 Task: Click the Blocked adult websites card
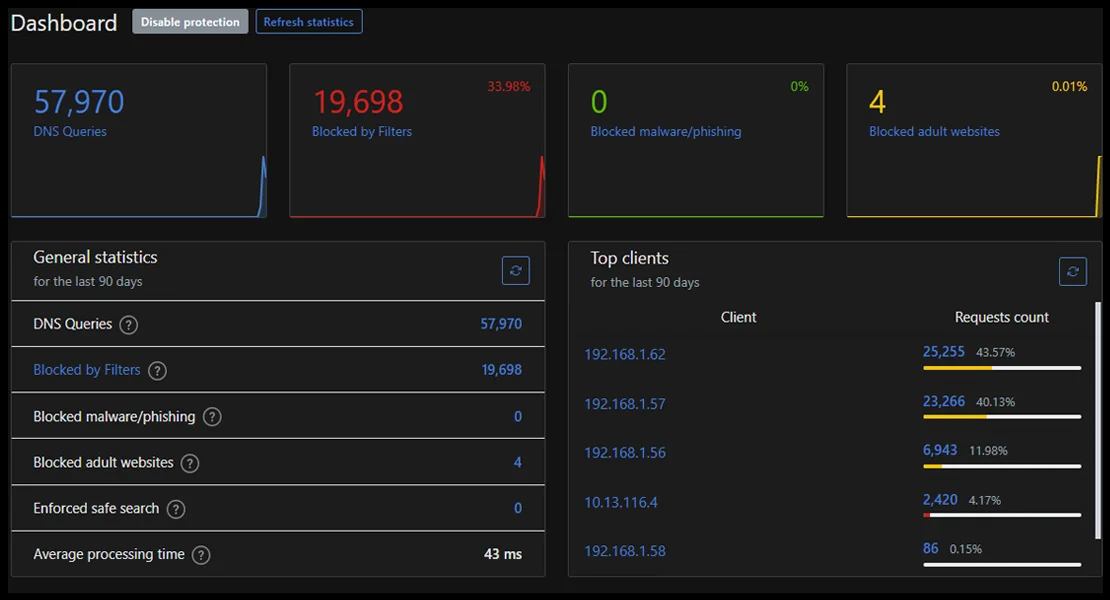point(972,140)
